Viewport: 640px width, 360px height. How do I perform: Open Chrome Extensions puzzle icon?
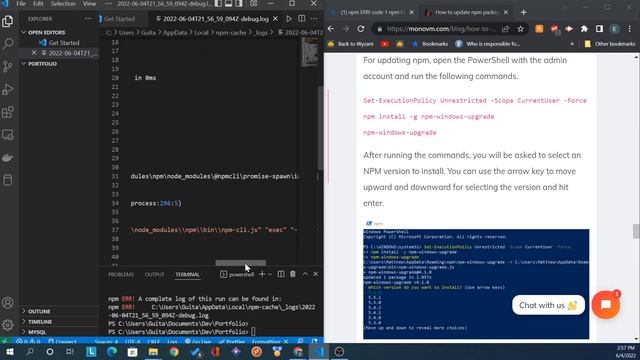pyautogui.click(x=584, y=29)
